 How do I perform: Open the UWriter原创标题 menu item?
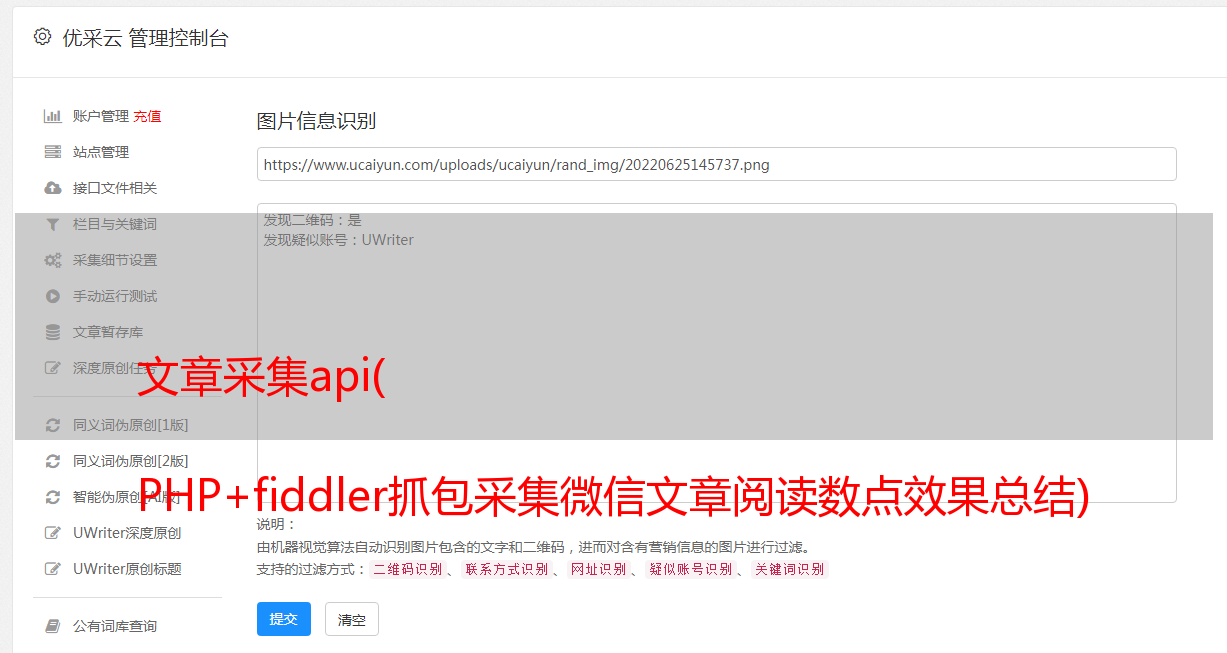click(x=127, y=569)
